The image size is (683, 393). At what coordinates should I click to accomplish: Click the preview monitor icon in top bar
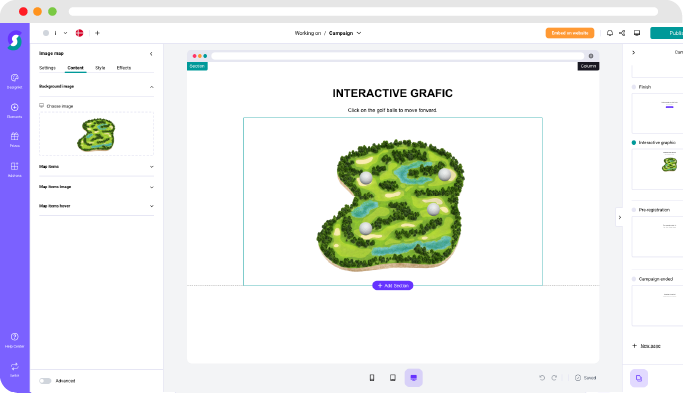pyautogui.click(x=637, y=33)
